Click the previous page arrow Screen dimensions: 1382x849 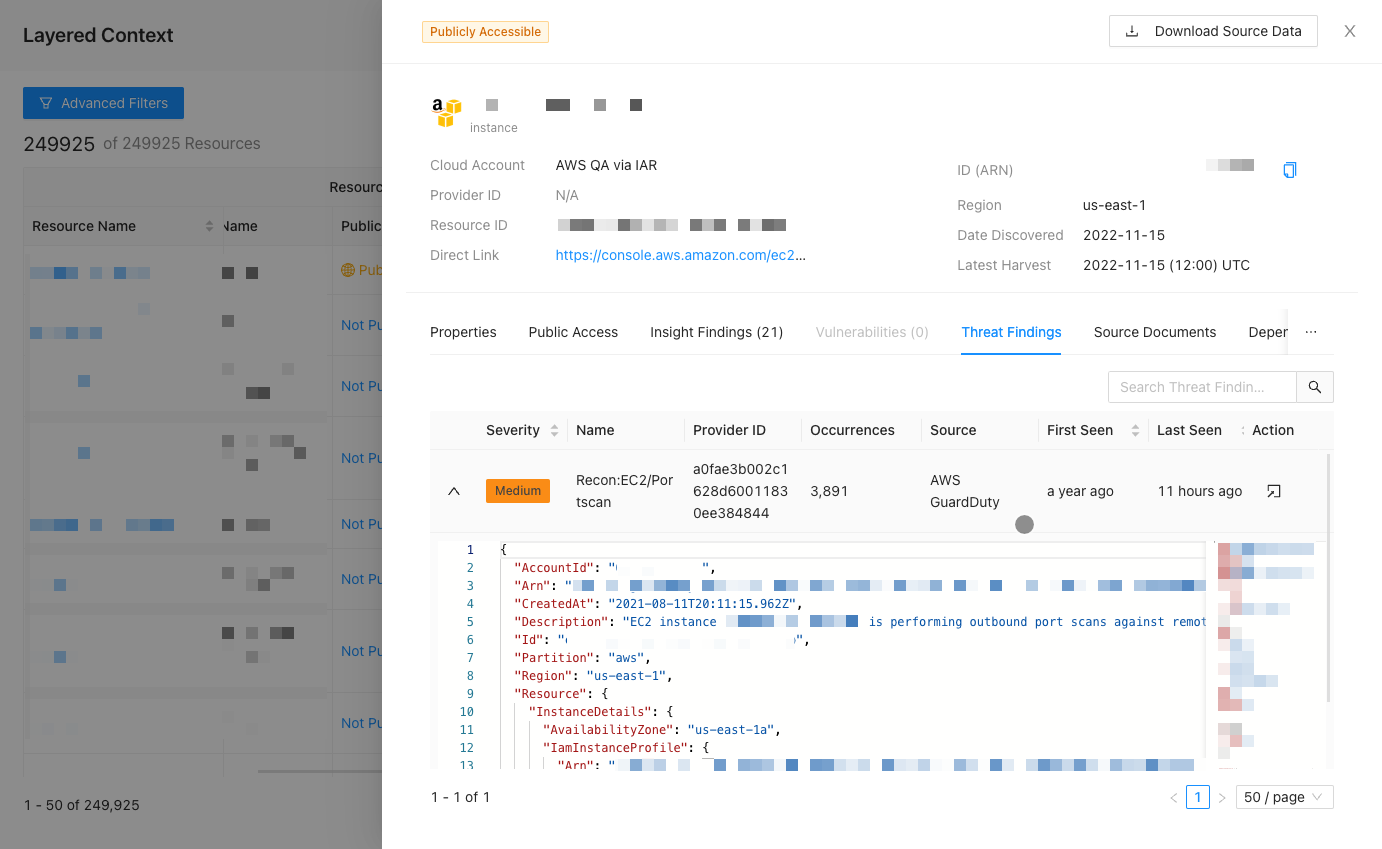pos(1173,797)
